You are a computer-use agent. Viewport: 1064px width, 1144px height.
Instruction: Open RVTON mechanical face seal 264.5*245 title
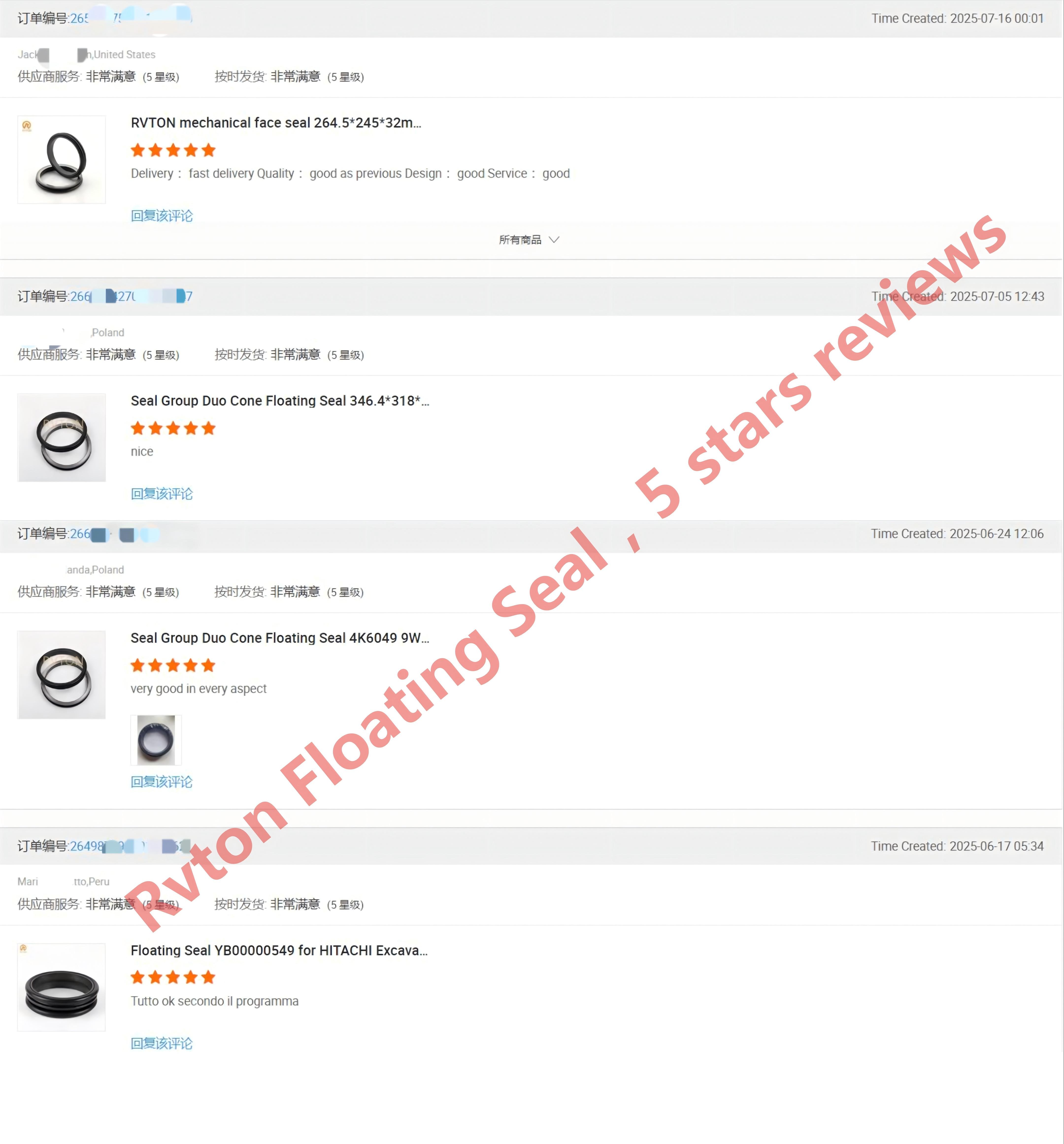(276, 123)
